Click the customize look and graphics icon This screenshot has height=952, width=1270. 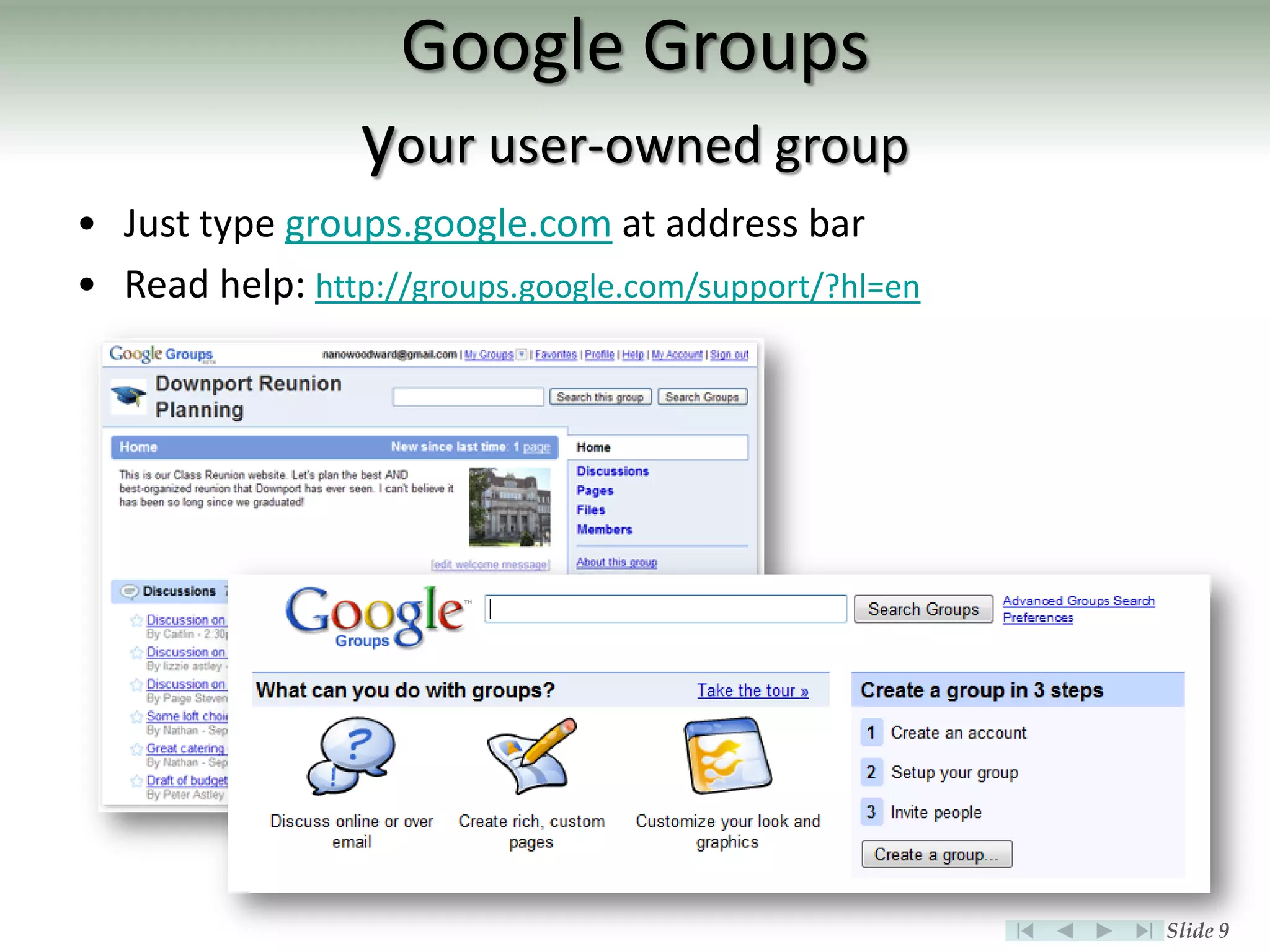pyautogui.click(x=727, y=756)
